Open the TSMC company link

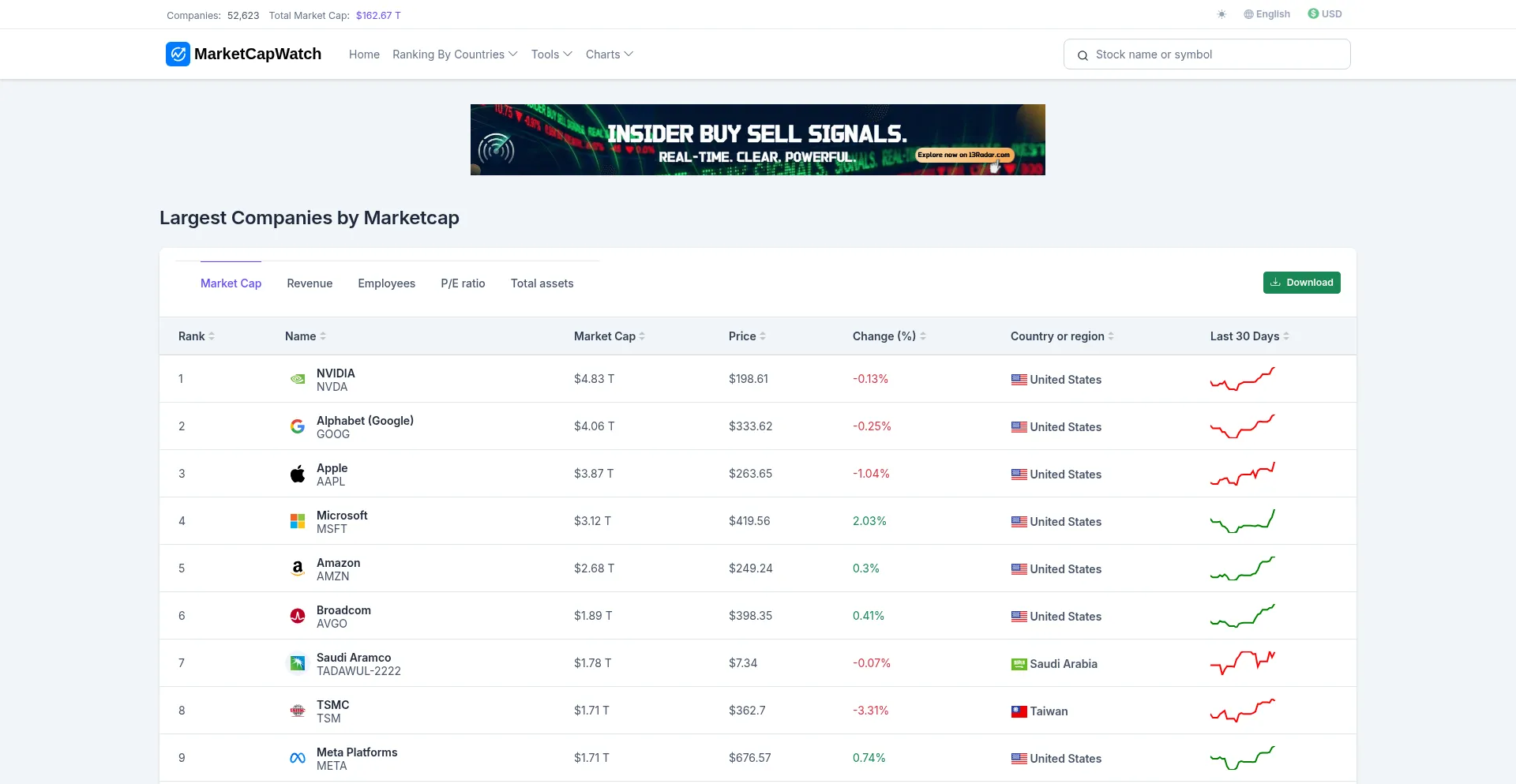332,705
